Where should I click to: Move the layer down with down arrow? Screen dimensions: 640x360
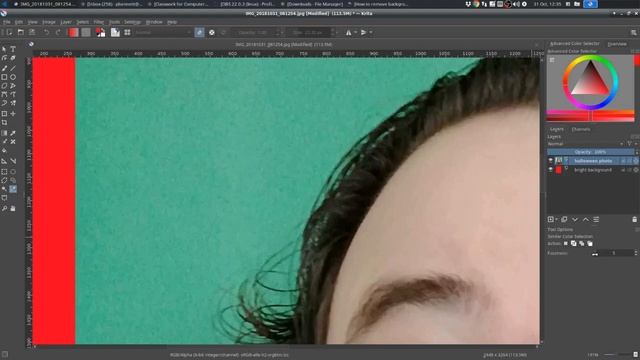pos(575,220)
